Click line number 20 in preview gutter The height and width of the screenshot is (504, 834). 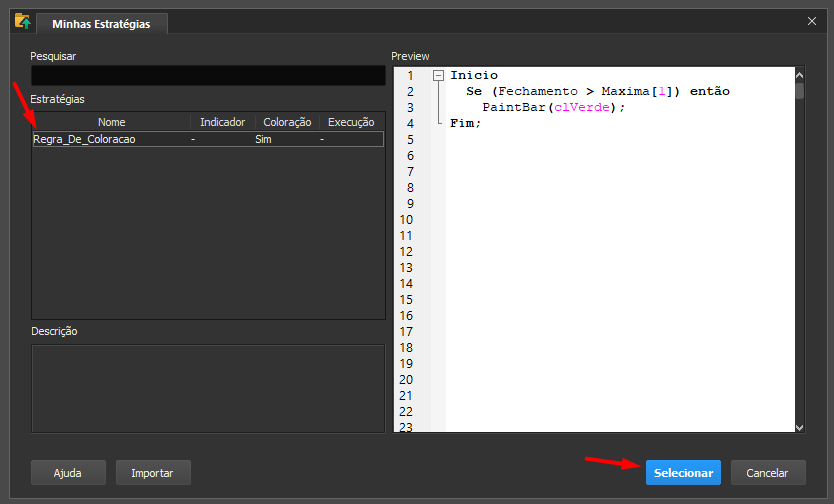tap(406, 380)
